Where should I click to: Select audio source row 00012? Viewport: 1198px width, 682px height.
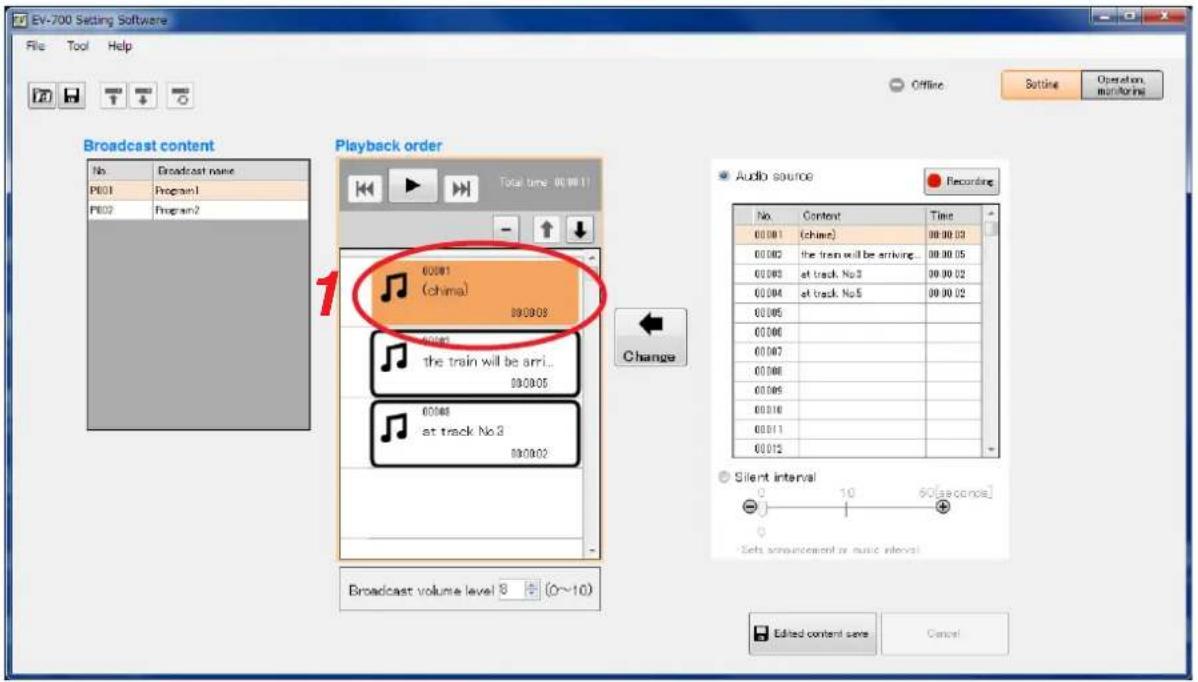857,449
